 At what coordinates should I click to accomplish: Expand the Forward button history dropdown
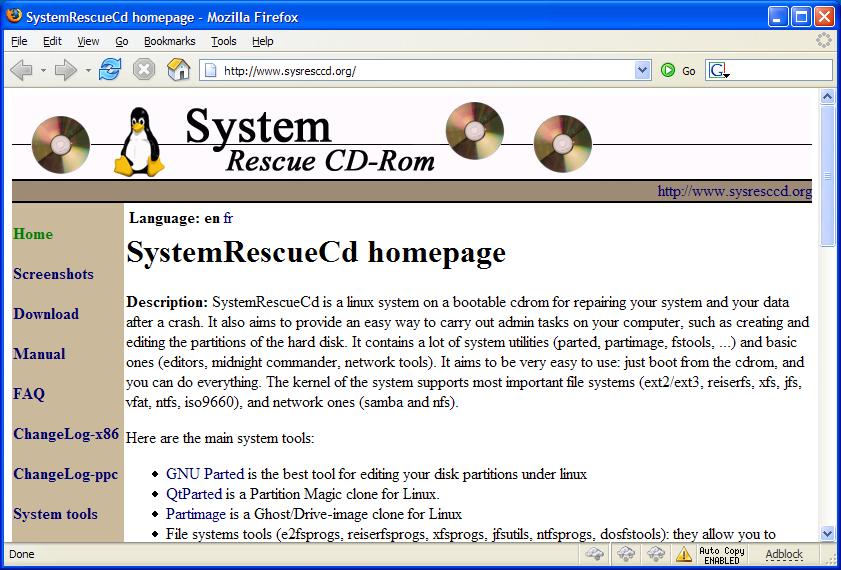coord(88,70)
